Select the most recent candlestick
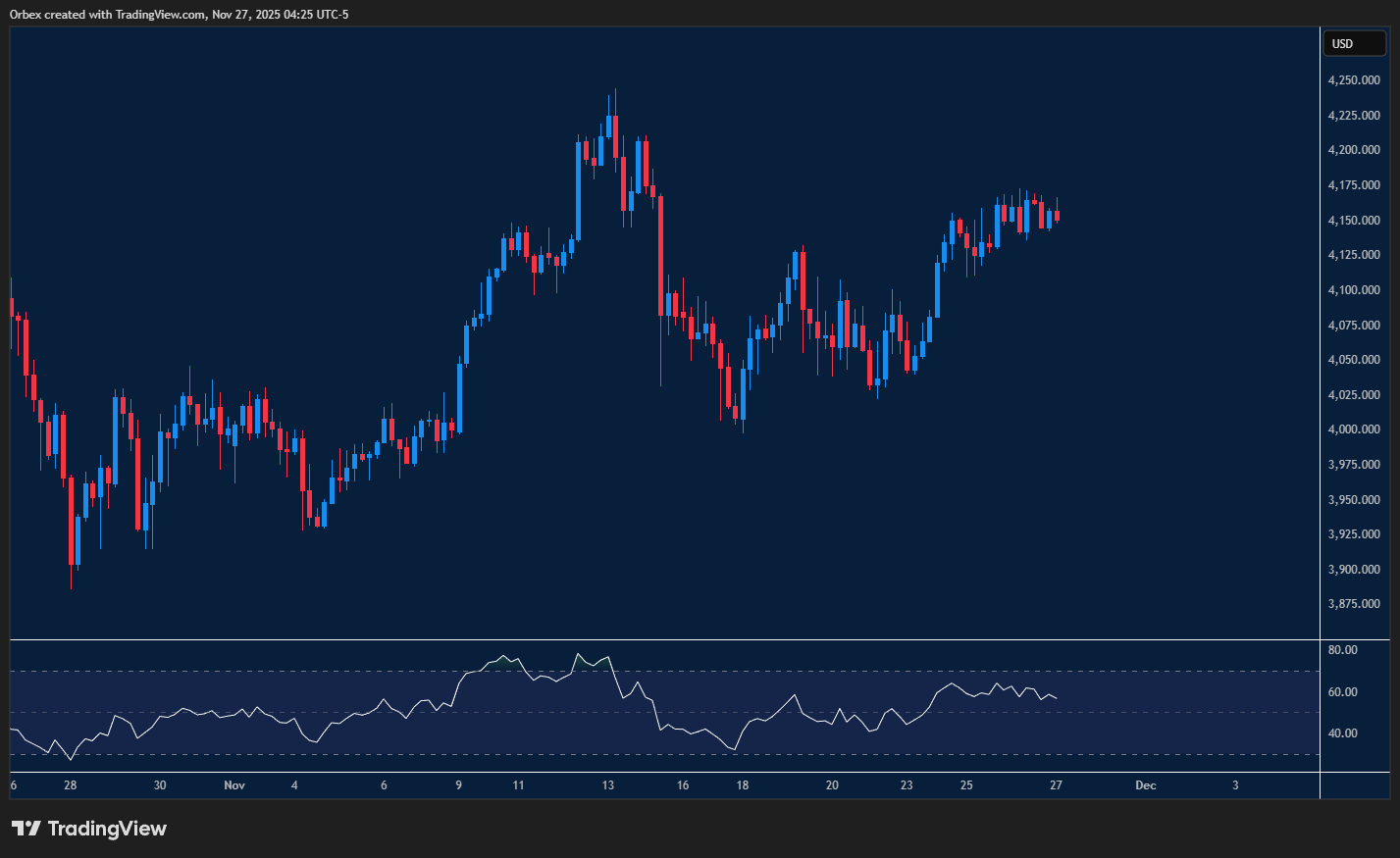The height and width of the screenshot is (858, 1400). point(1056,218)
